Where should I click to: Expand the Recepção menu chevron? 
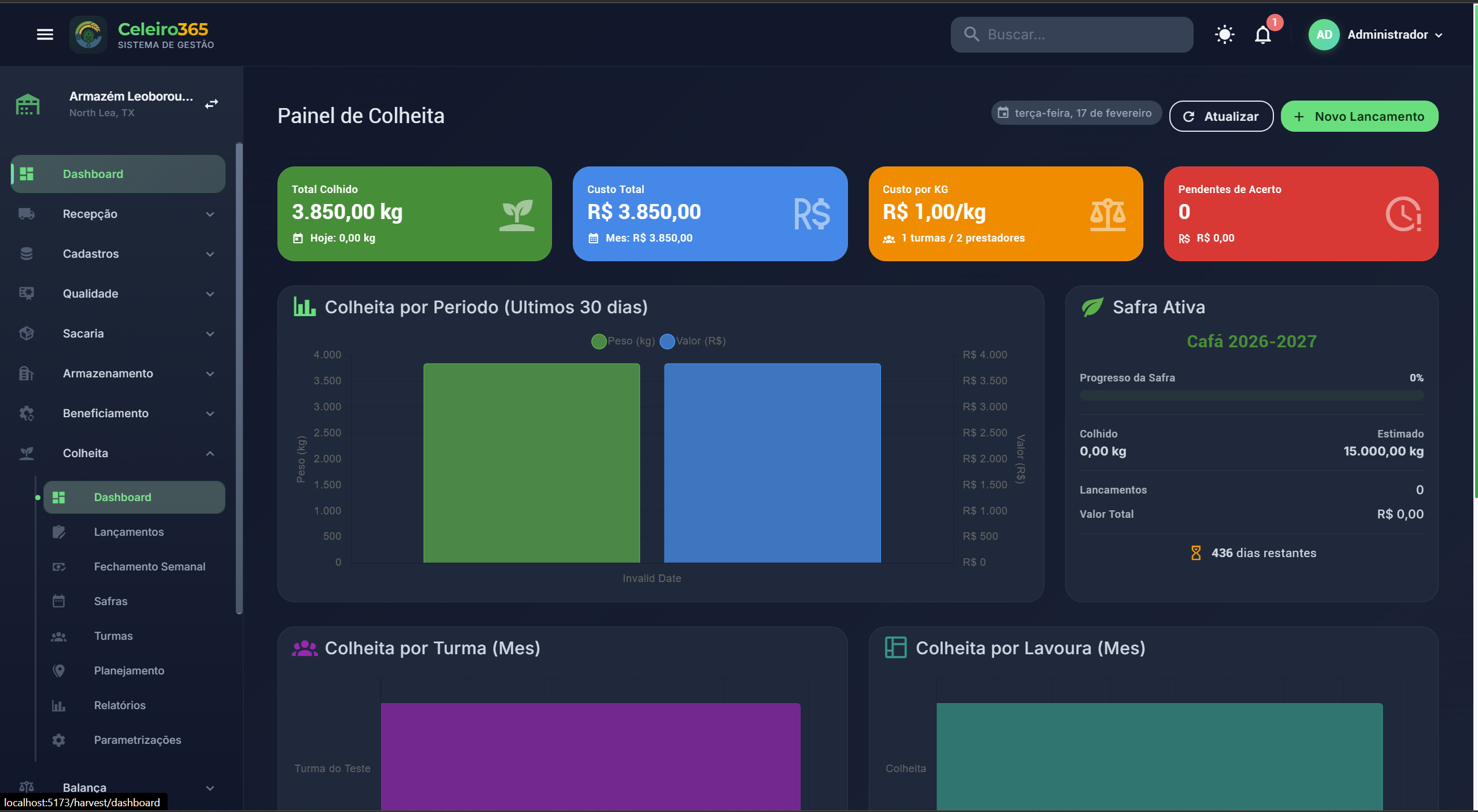(210, 214)
